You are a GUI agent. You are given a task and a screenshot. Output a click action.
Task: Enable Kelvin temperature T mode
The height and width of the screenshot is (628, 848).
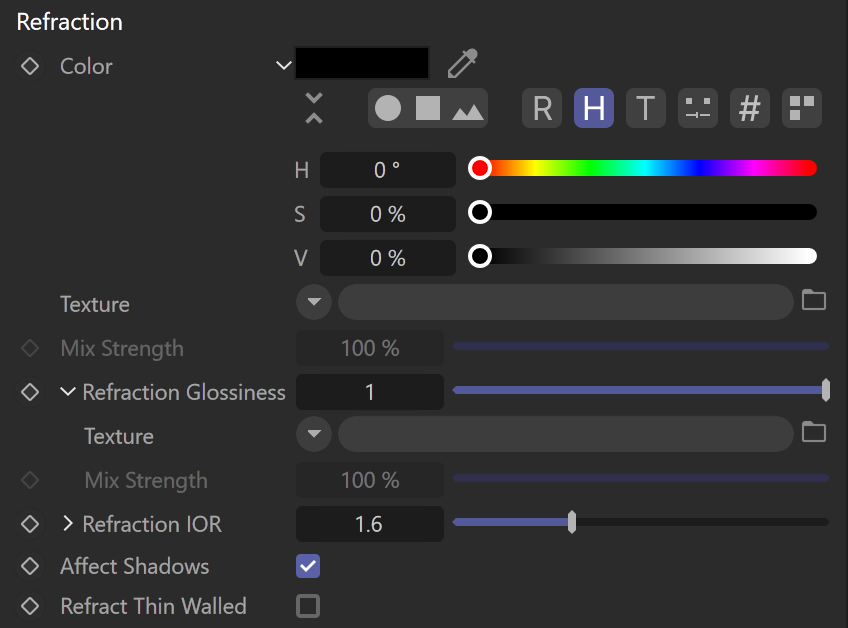tap(646, 108)
